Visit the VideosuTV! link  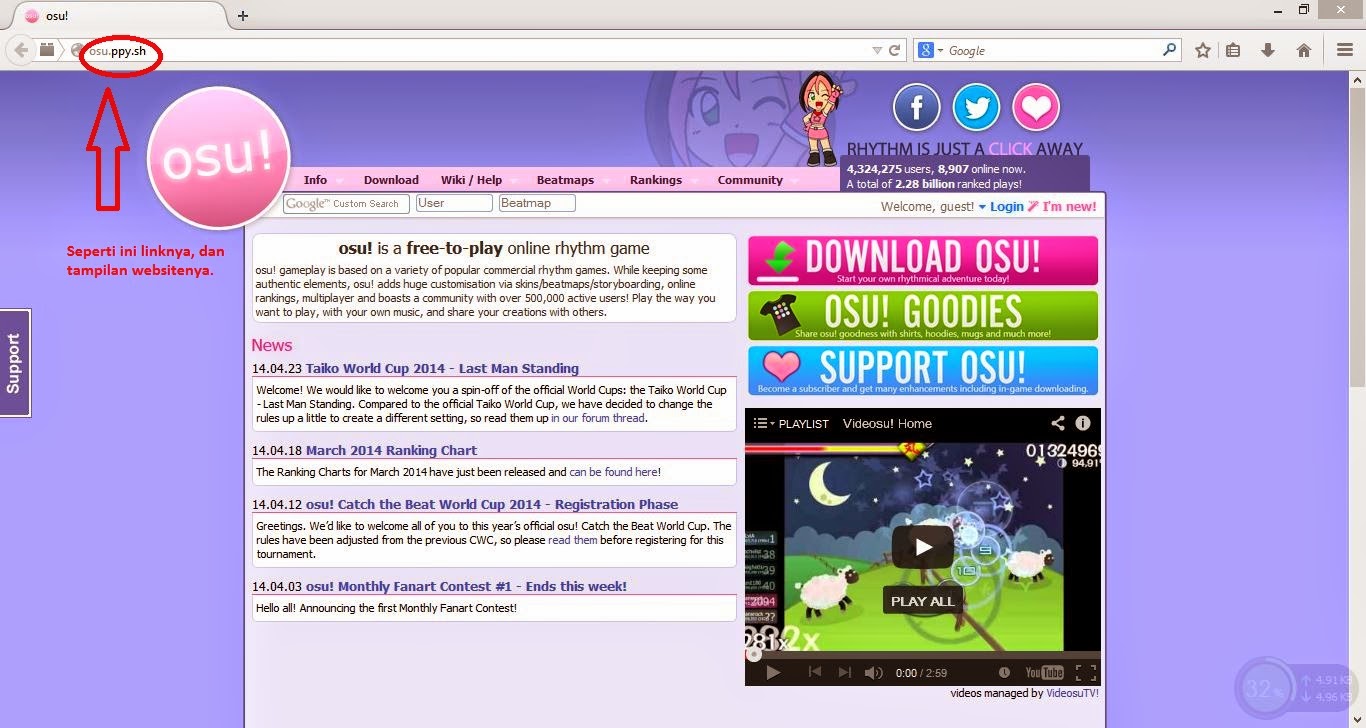(1072, 693)
